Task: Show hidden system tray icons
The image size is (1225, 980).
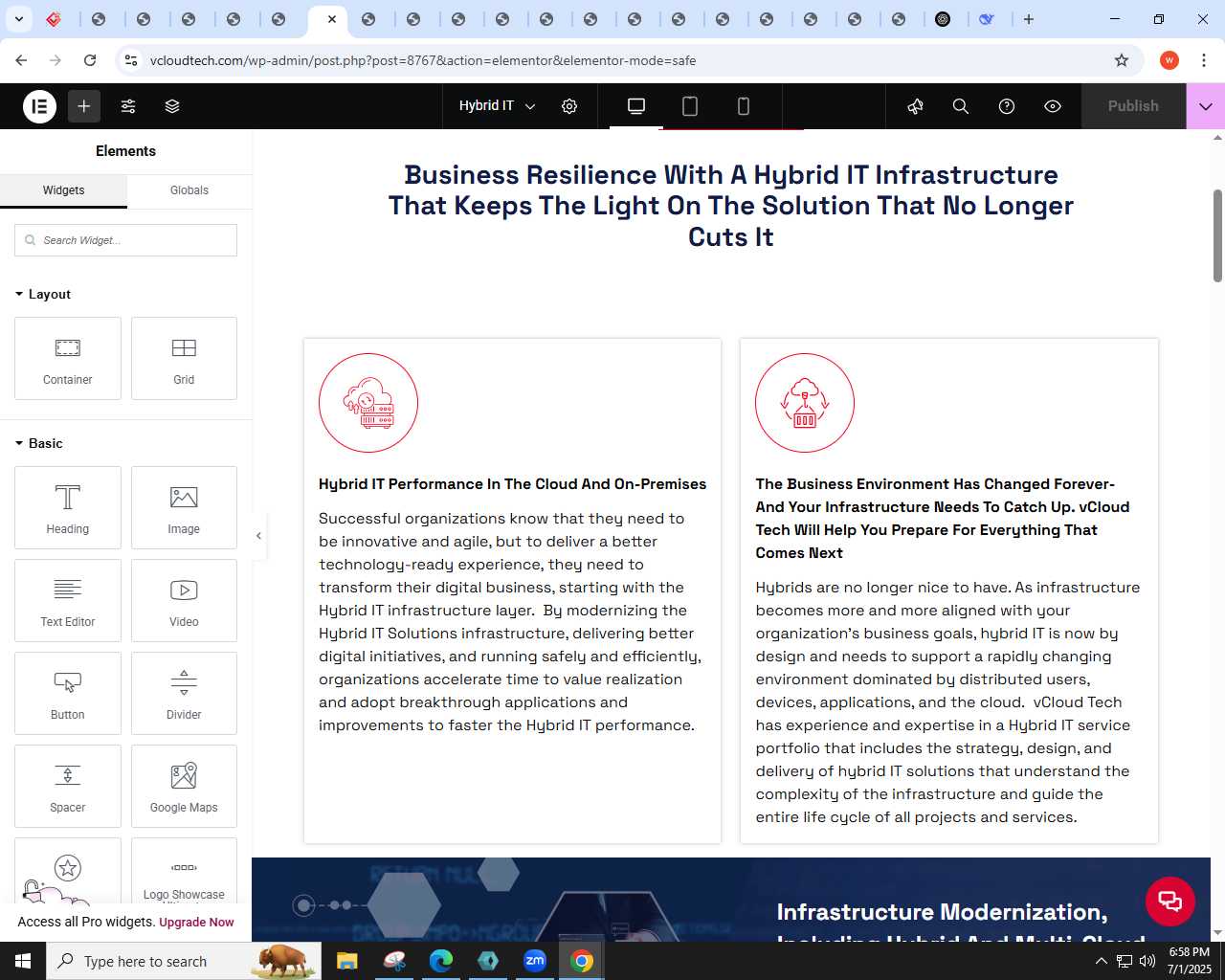Action: pyautogui.click(x=1102, y=961)
